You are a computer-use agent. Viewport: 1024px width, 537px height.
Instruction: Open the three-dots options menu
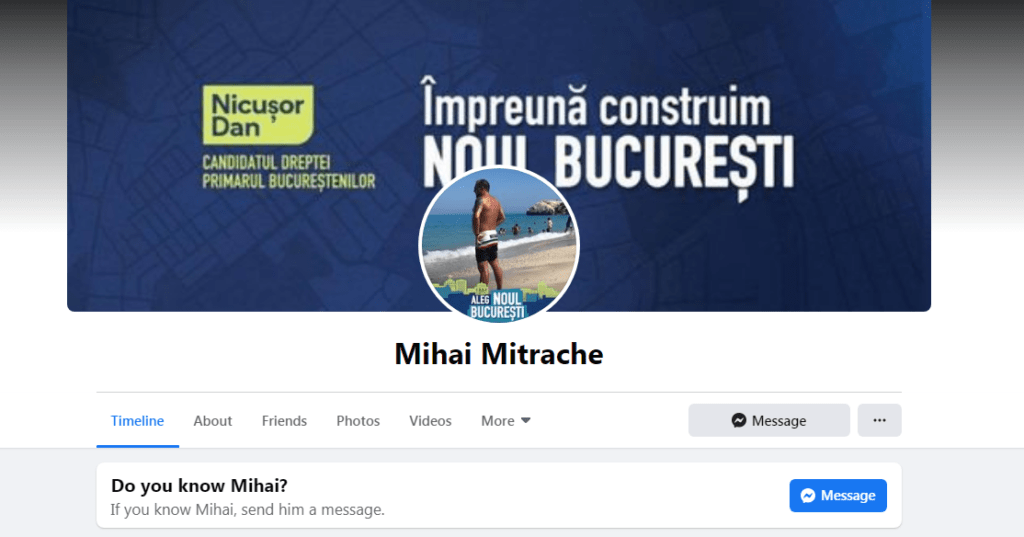[879, 420]
